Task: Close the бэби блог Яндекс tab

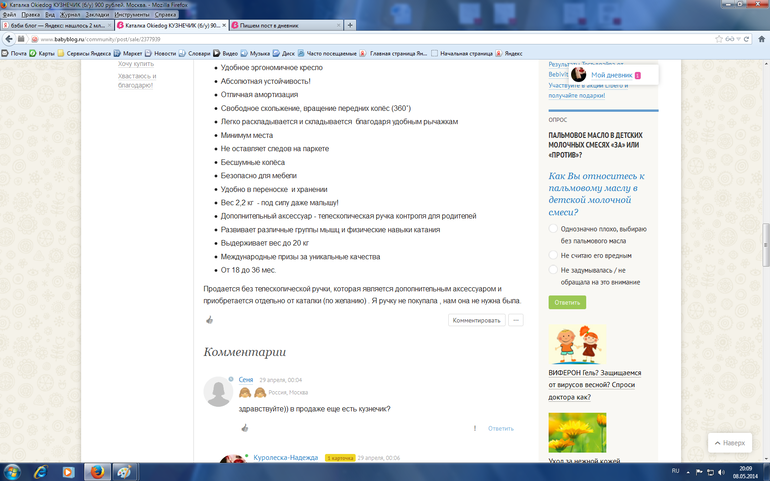Action: pyautogui.click(x=110, y=25)
